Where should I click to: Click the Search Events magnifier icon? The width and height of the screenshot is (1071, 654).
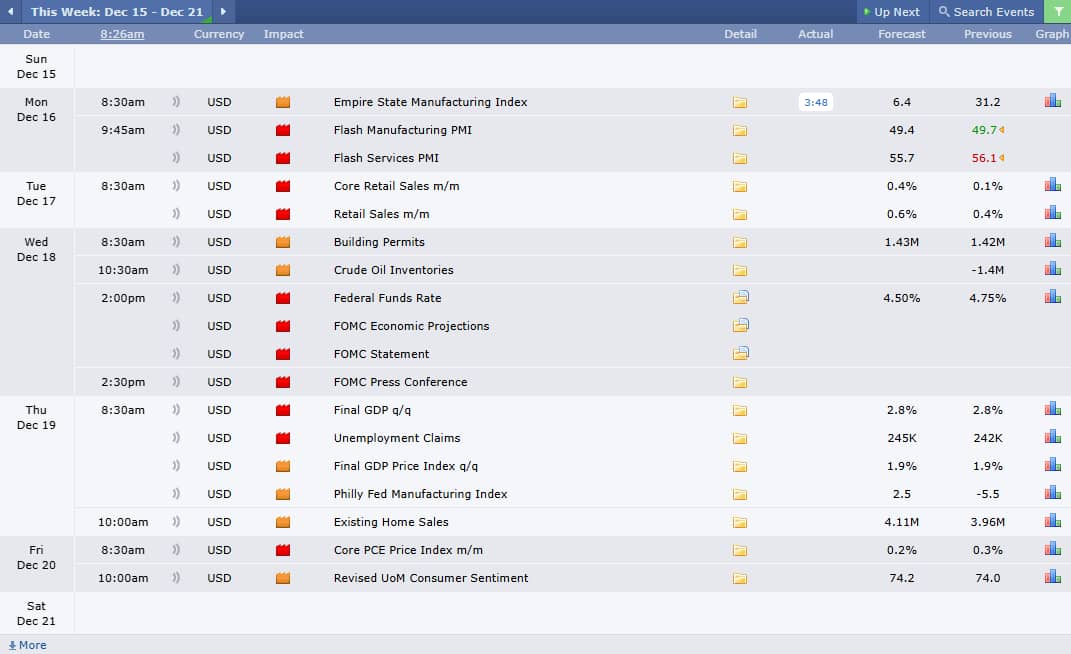click(944, 12)
